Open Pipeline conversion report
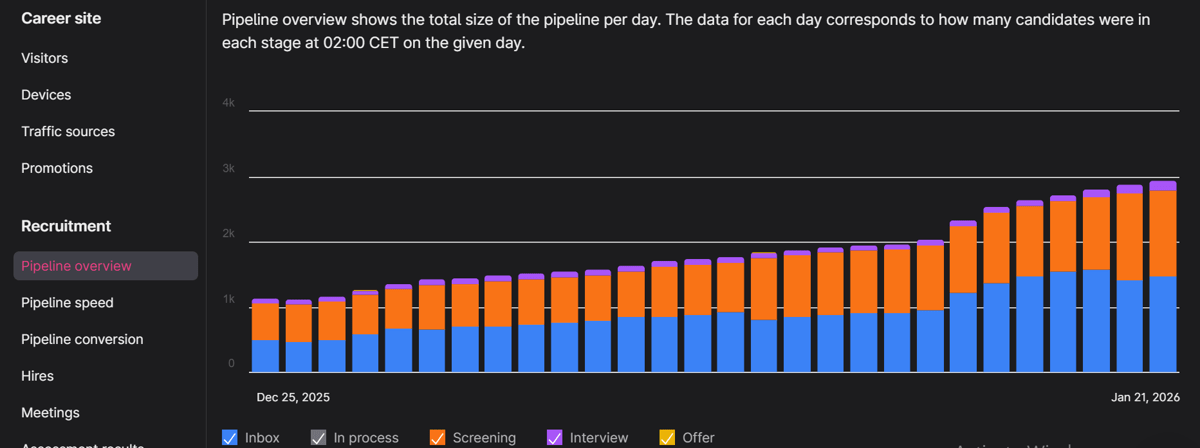Screen dimensions: 1200x448 (x=82, y=339)
